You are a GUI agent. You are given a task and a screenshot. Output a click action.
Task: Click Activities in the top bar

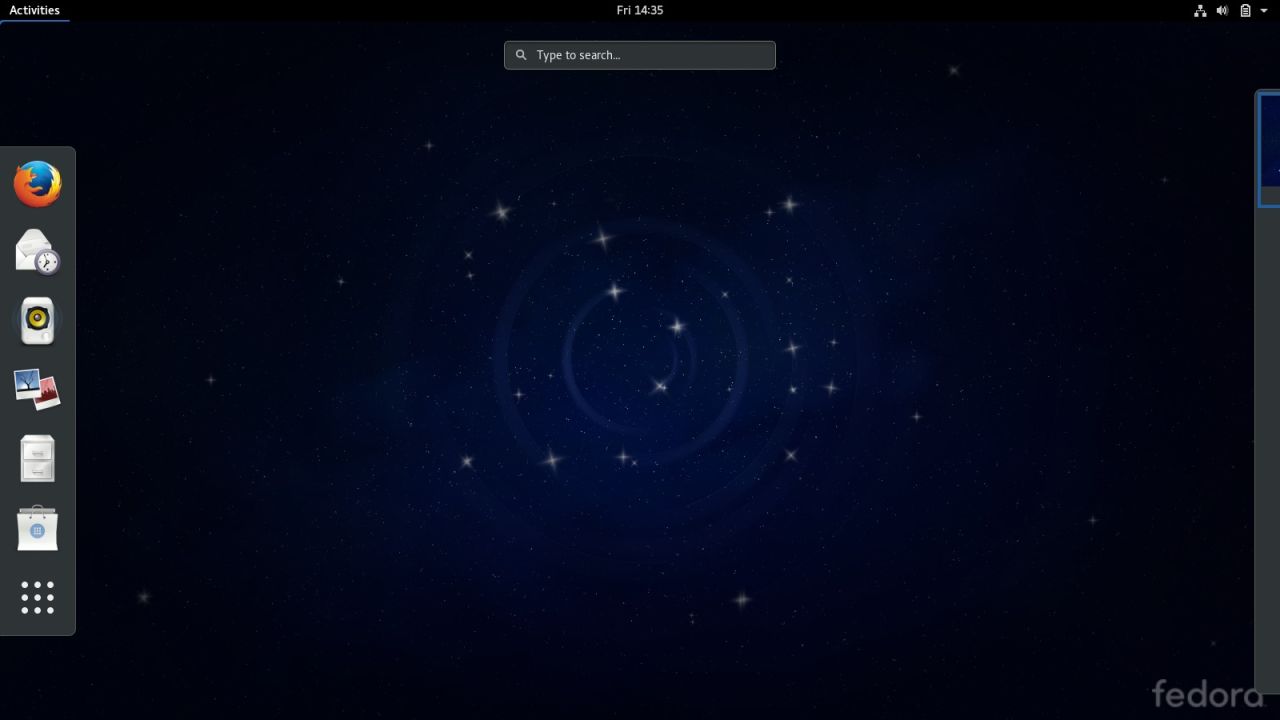[x=33, y=10]
